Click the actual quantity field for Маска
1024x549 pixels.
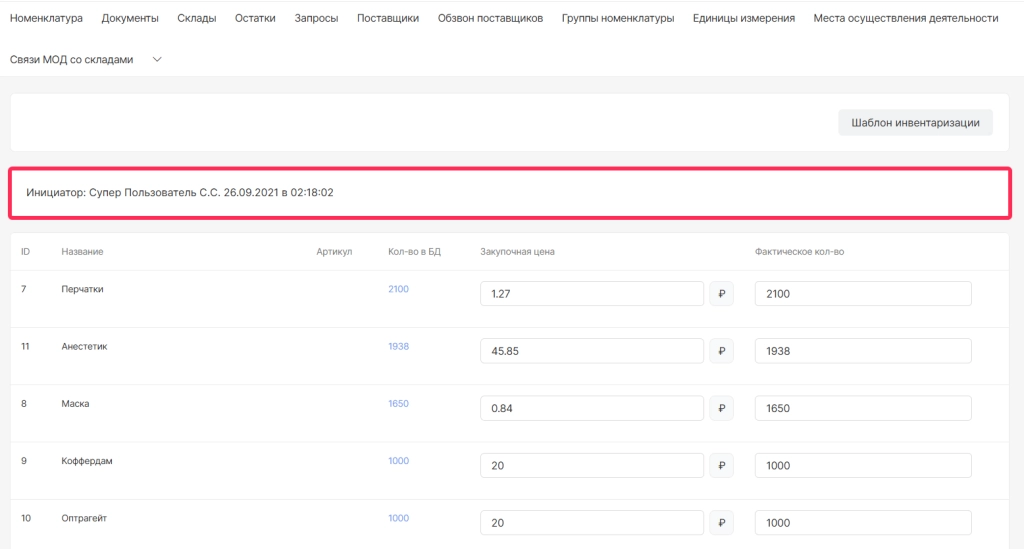tap(863, 408)
